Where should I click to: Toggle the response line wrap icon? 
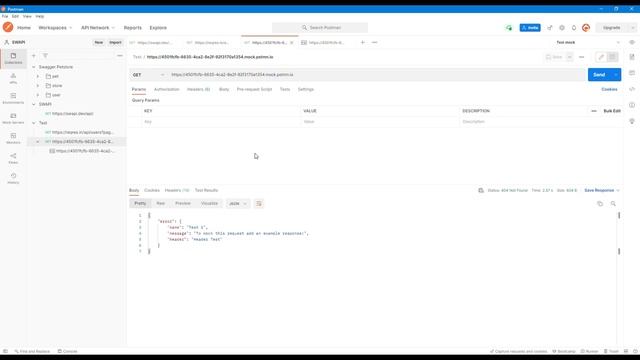pyautogui.click(x=259, y=203)
